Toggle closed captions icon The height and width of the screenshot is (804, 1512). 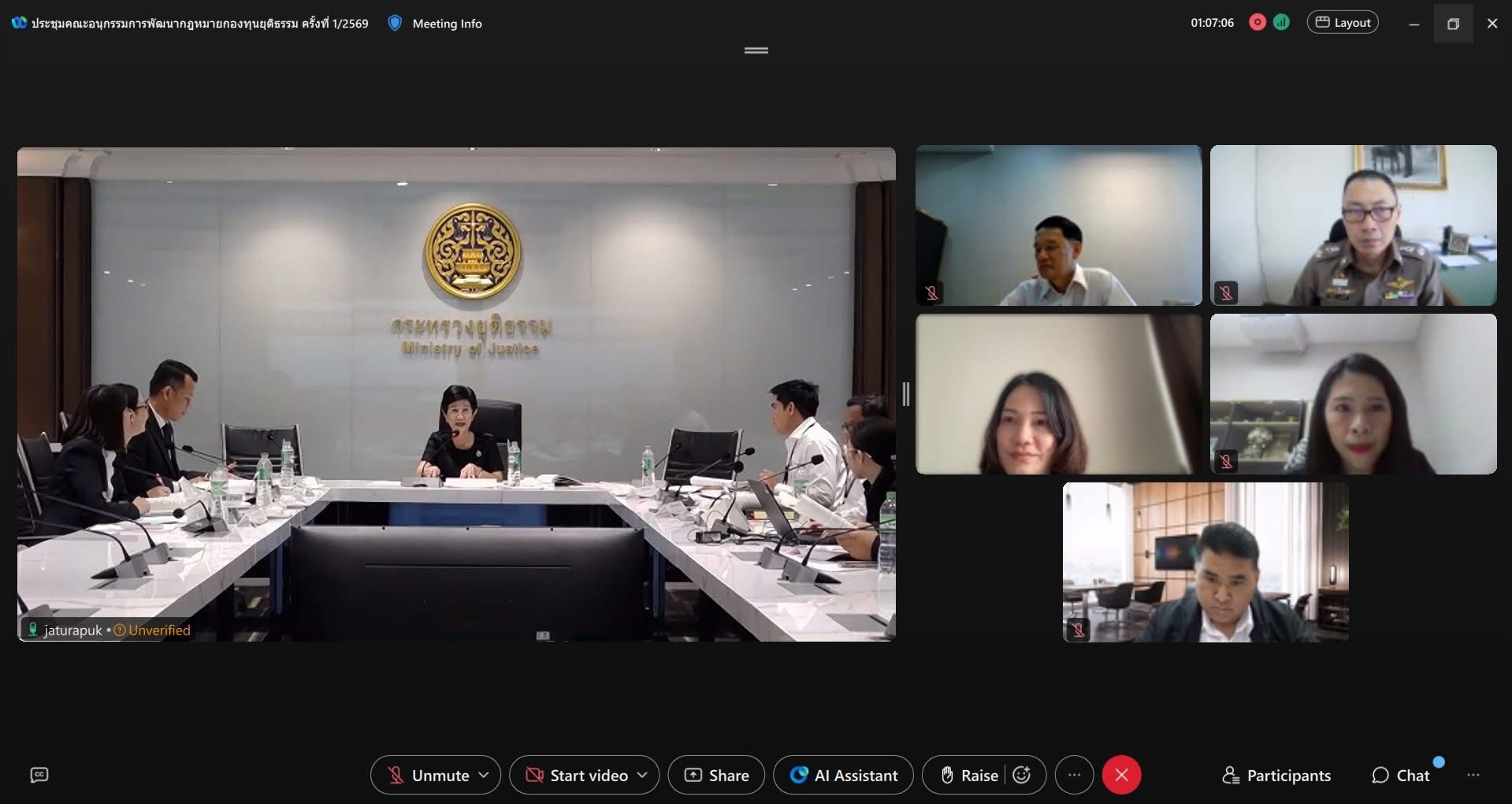pyautogui.click(x=39, y=776)
